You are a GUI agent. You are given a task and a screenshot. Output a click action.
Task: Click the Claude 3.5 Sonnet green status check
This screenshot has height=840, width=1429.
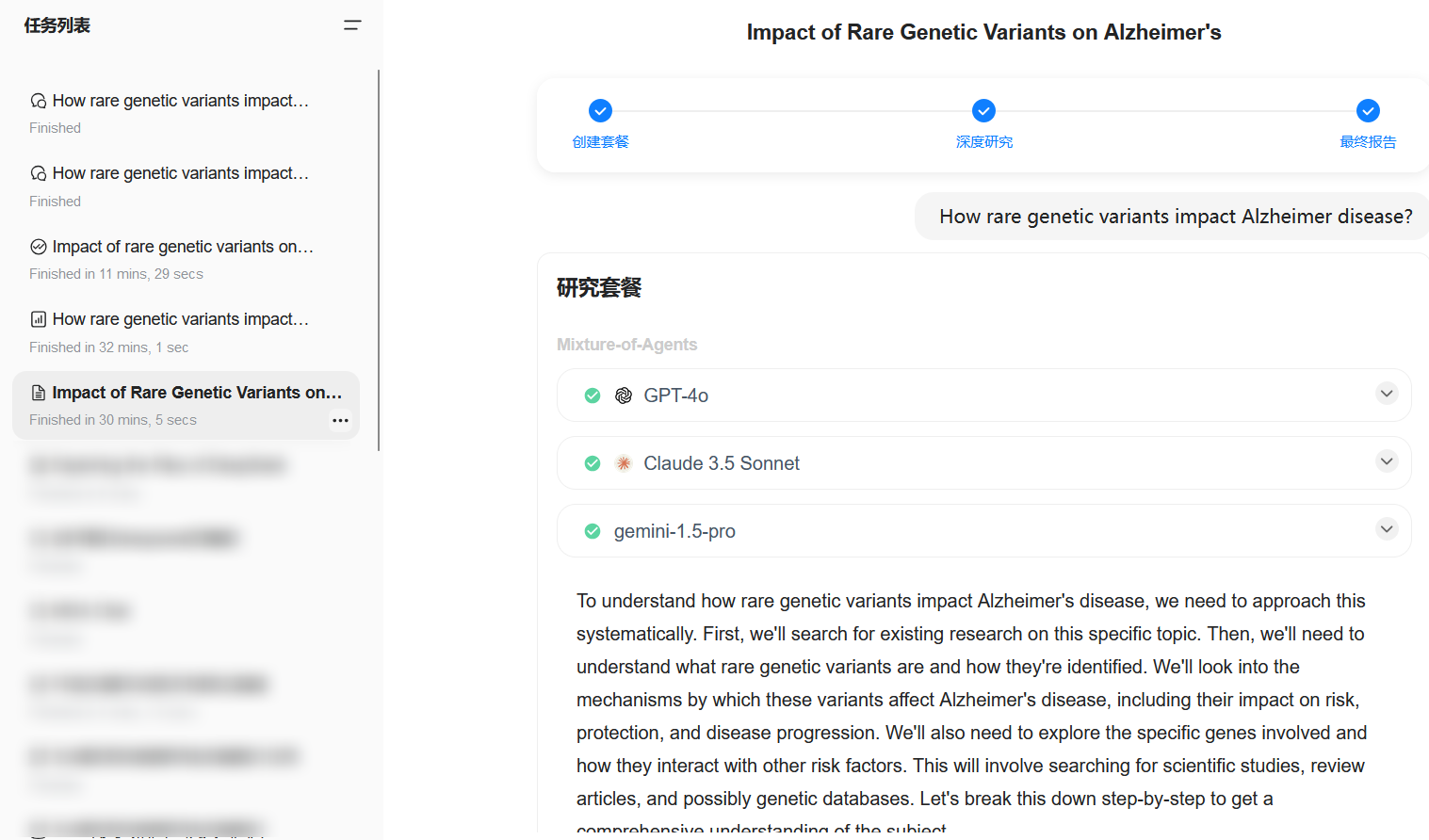tap(593, 463)
